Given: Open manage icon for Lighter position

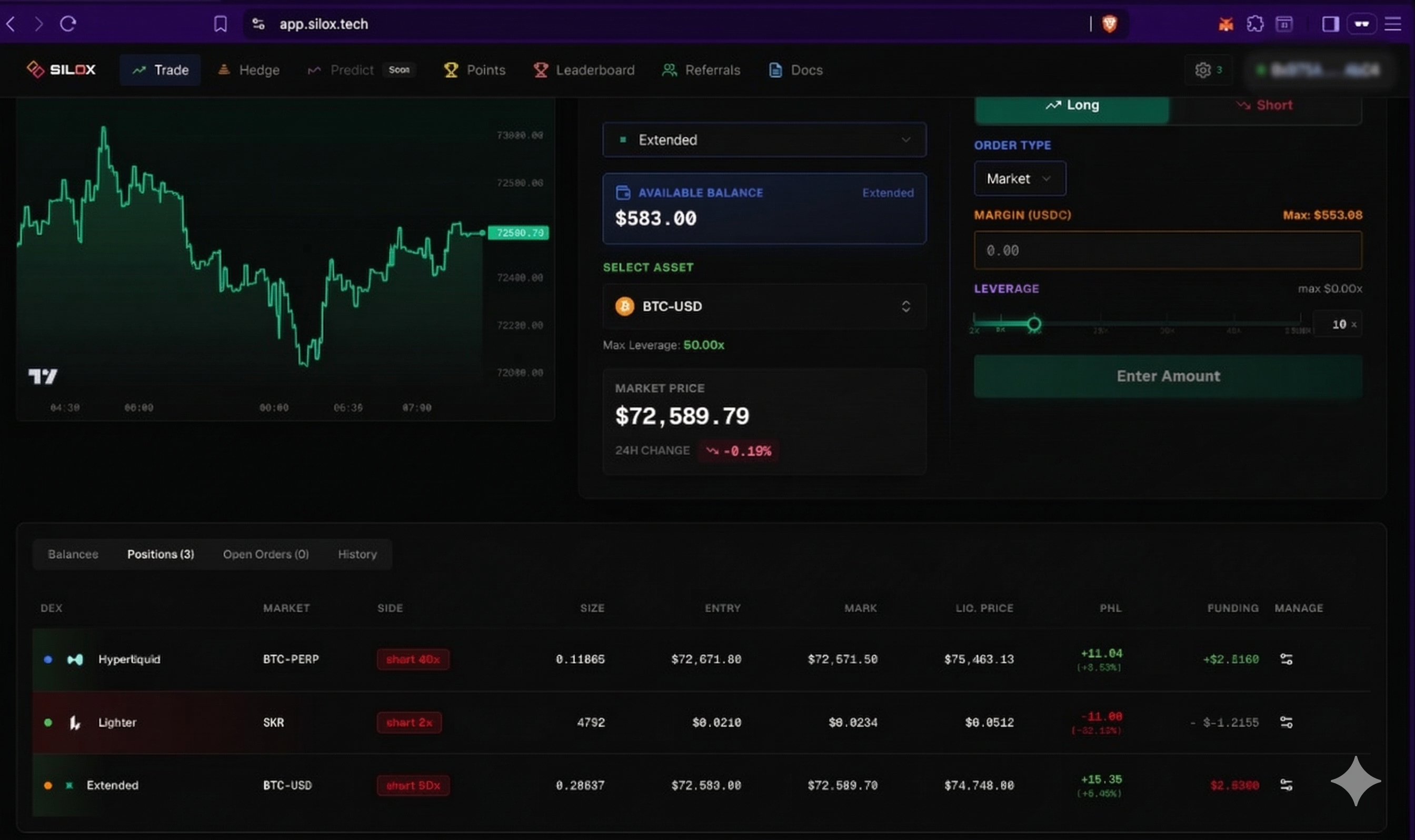Looking at the screenshot, I should 1286,722.
